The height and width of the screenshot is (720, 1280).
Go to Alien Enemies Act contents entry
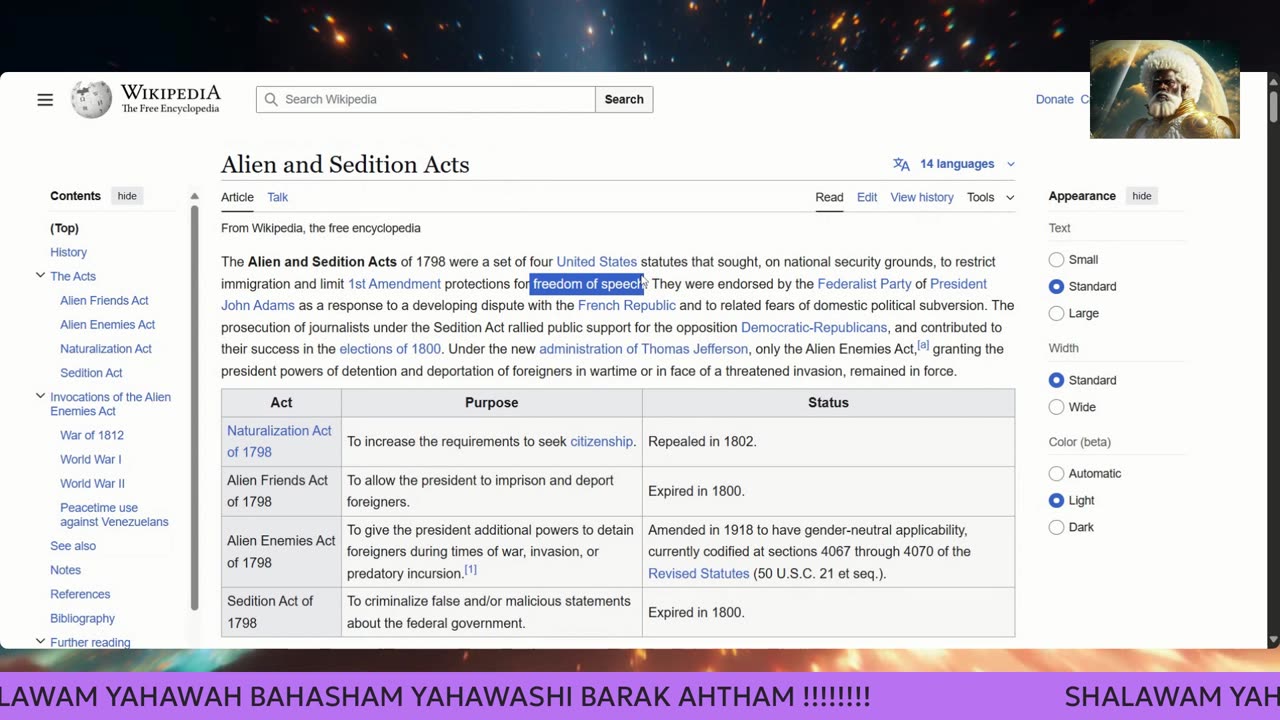coord(107,324)
